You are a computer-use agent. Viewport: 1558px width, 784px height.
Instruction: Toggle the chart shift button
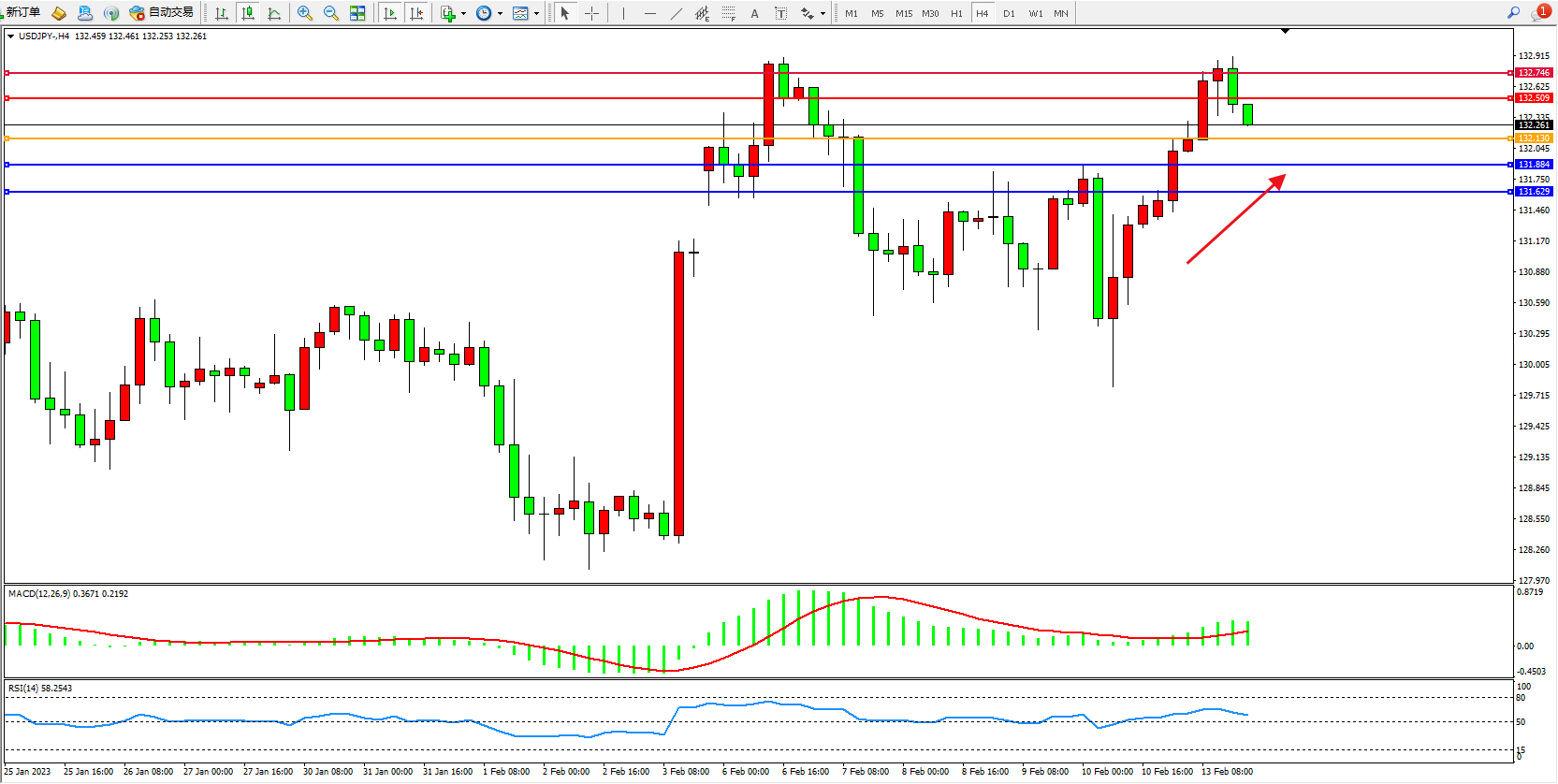[x=416, y=13]
